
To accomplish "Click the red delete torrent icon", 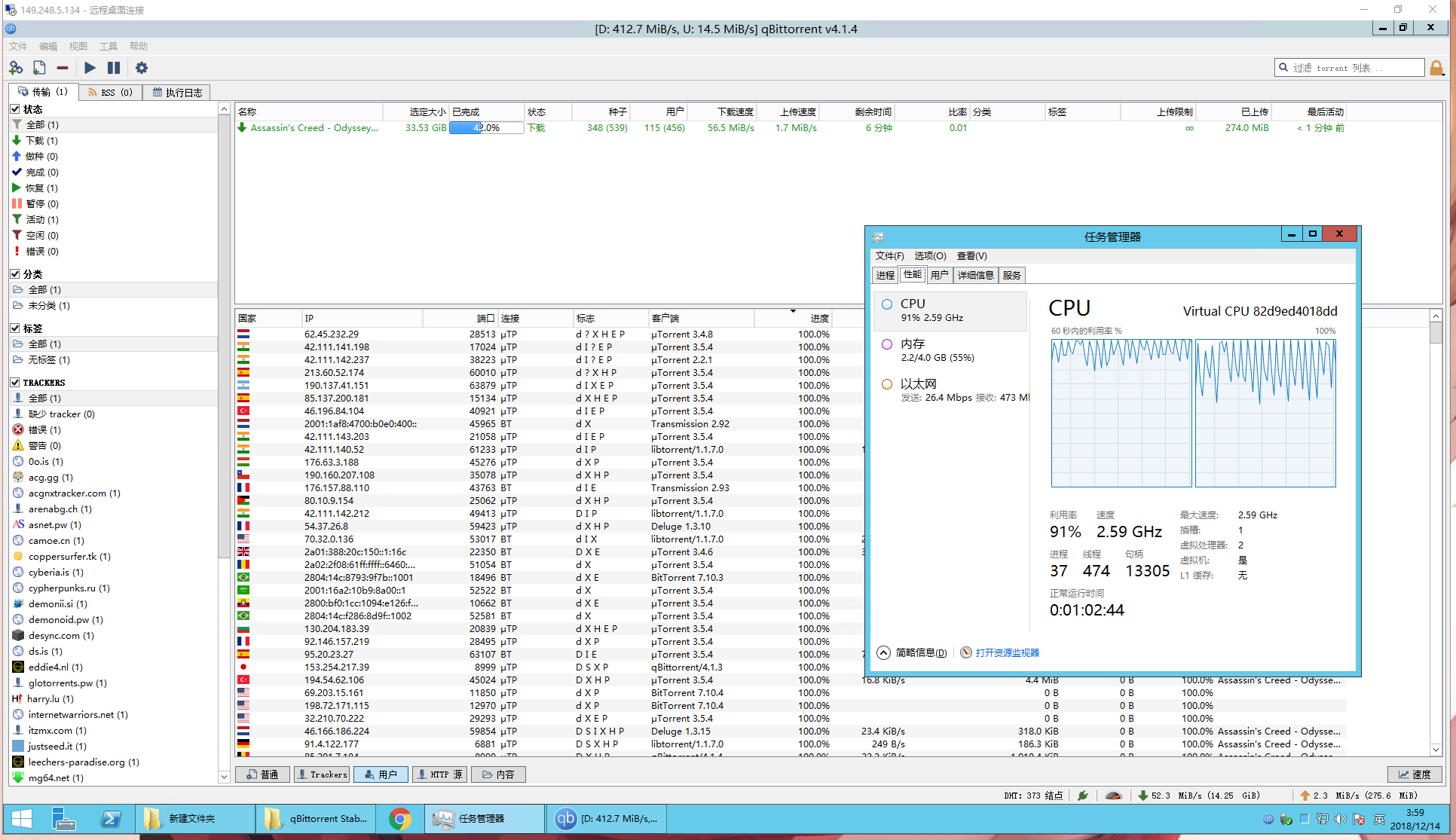I will [x=63, y=68].
